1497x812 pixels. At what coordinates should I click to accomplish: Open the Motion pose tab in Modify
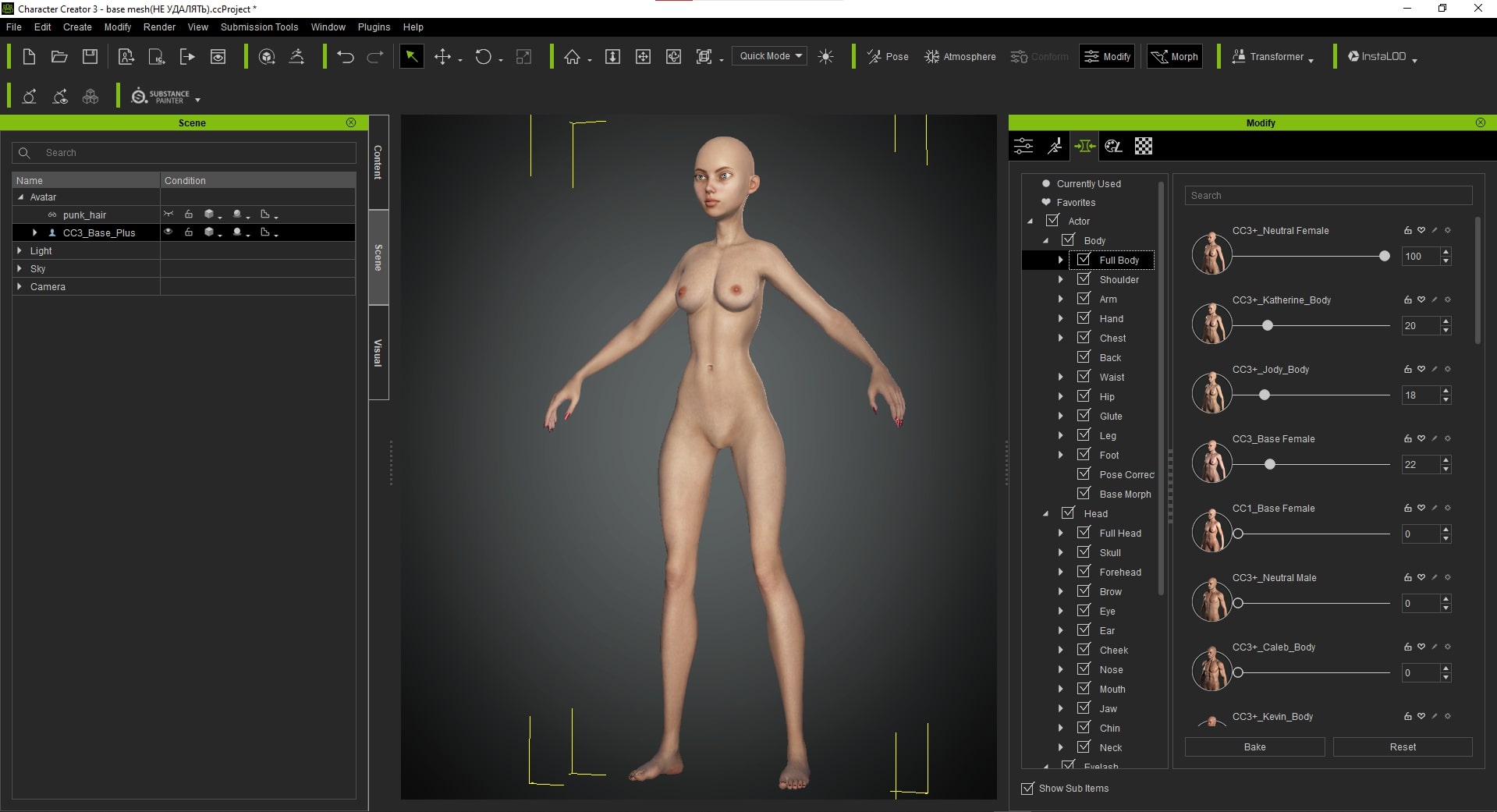click(x=1054, y=146)
